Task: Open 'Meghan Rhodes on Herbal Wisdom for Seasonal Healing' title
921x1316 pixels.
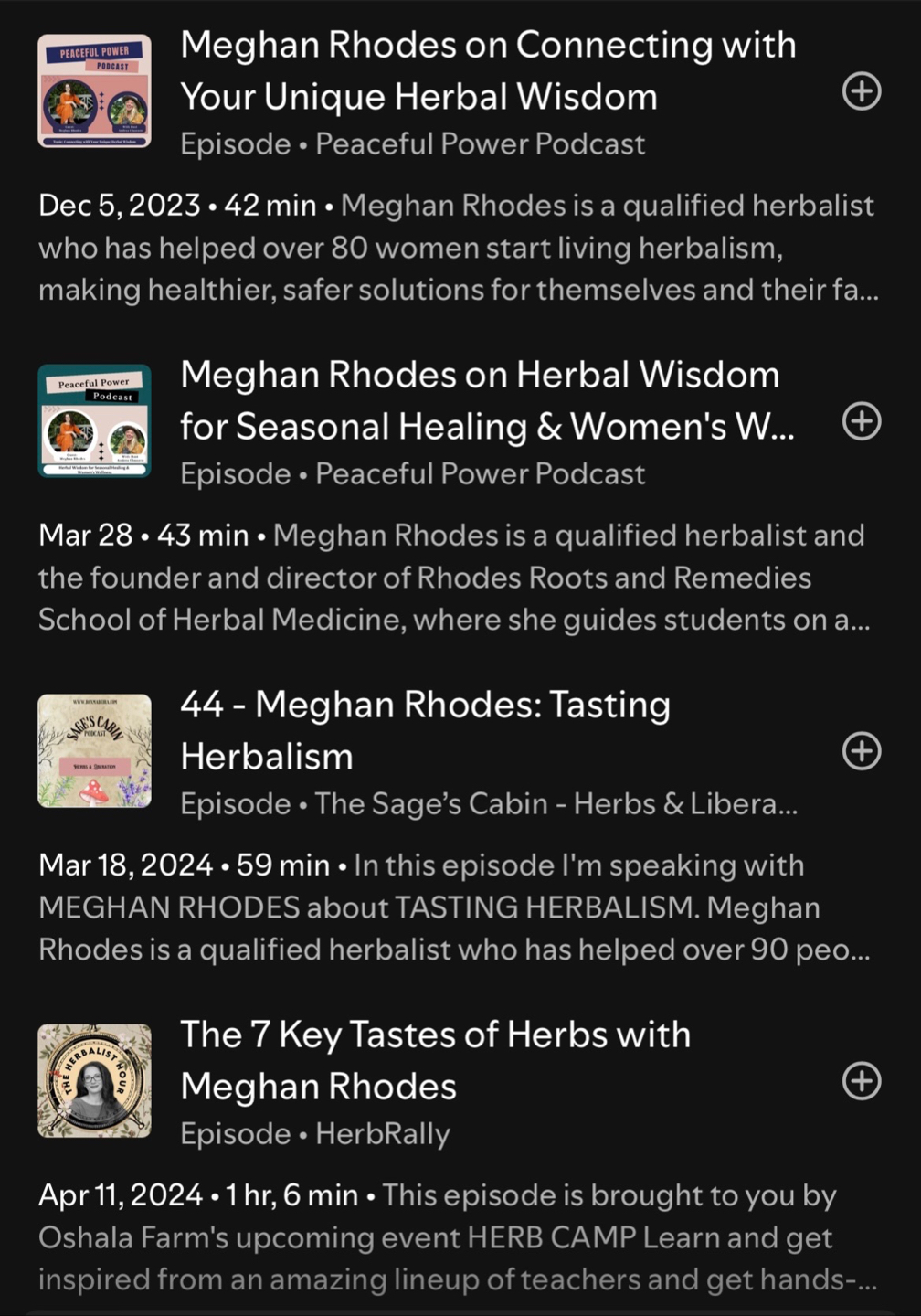Action: pos(486,400)
